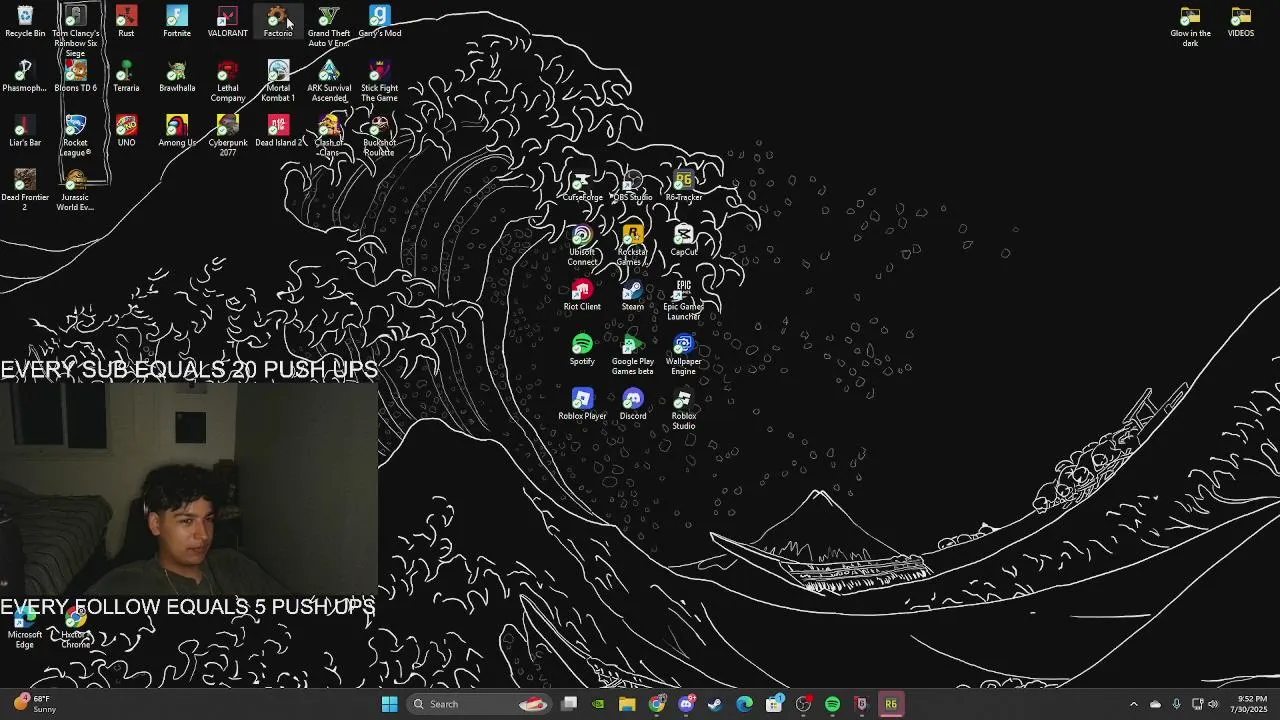The height and width of the screenshot is (720, 1280).
Task: Open the CurseForge desktop shortcut
Action: point(582,187)
